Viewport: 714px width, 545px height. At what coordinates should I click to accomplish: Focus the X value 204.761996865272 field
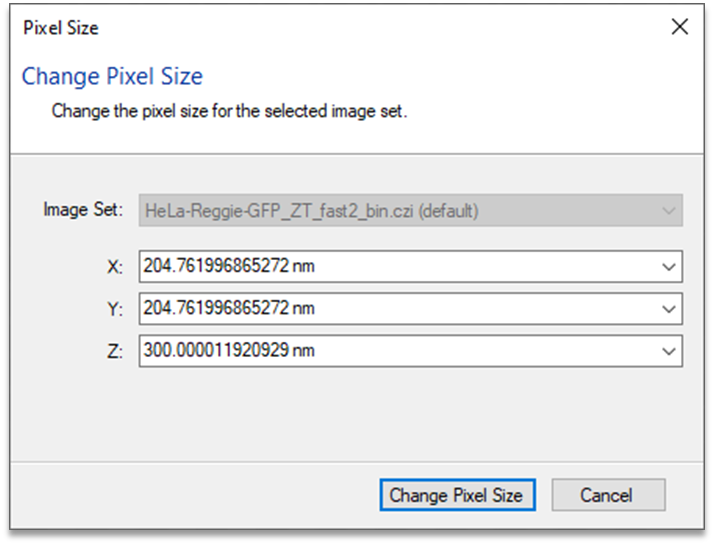[x=410, y=266]
